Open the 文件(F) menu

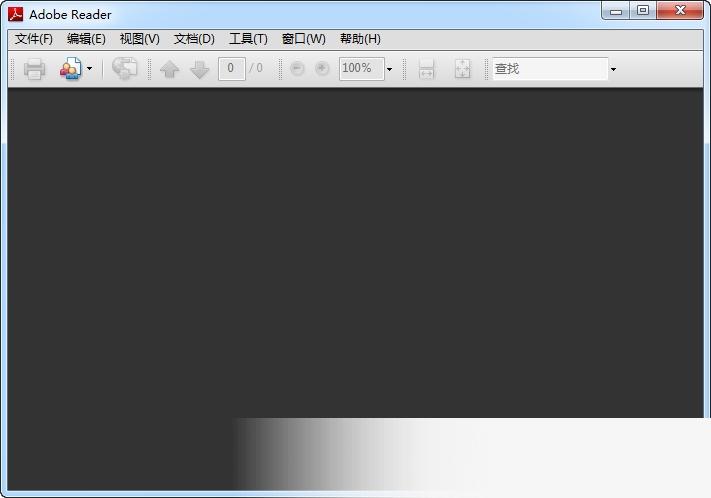[34, 39]
